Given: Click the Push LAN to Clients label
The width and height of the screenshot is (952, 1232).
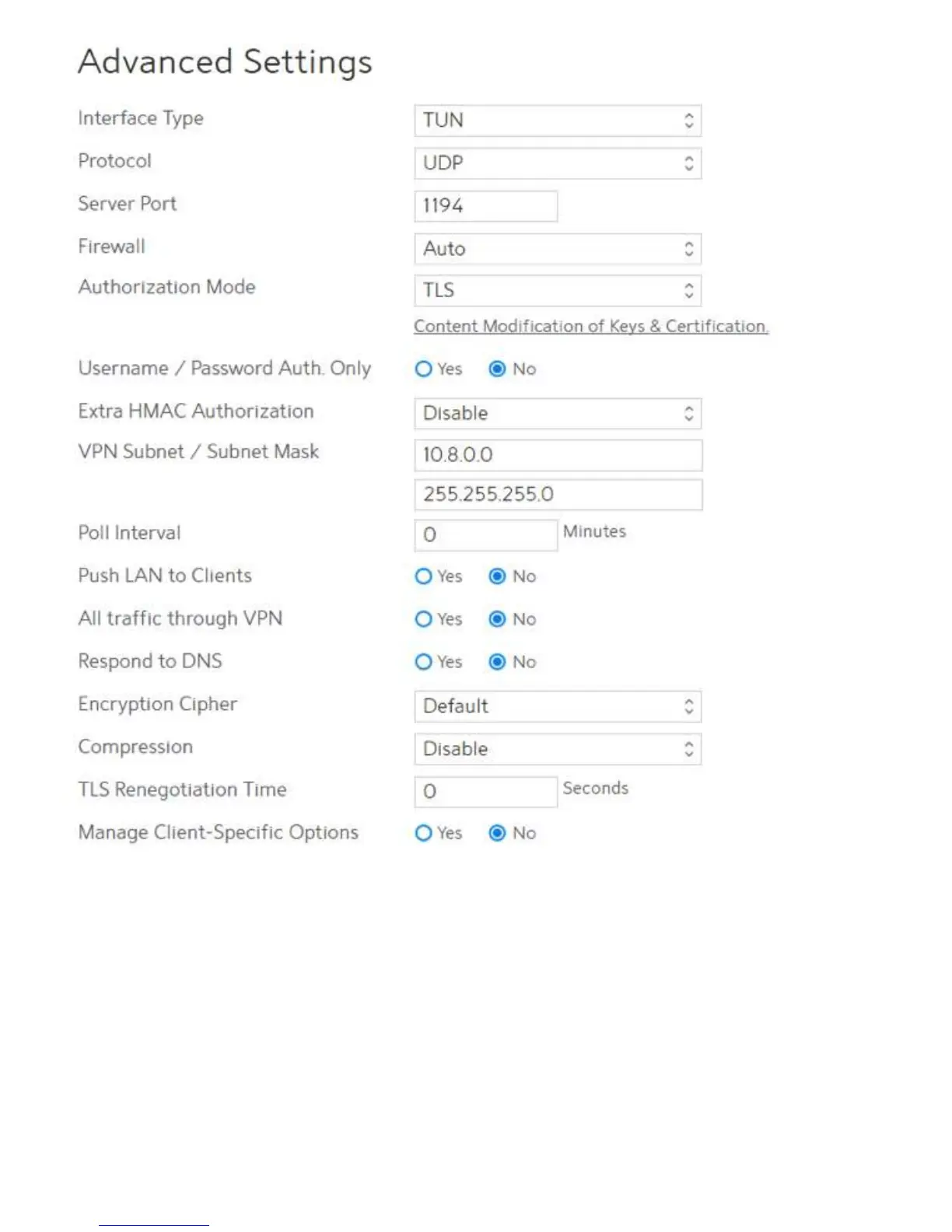Looking at the screenshot, I should coord(166,576).
